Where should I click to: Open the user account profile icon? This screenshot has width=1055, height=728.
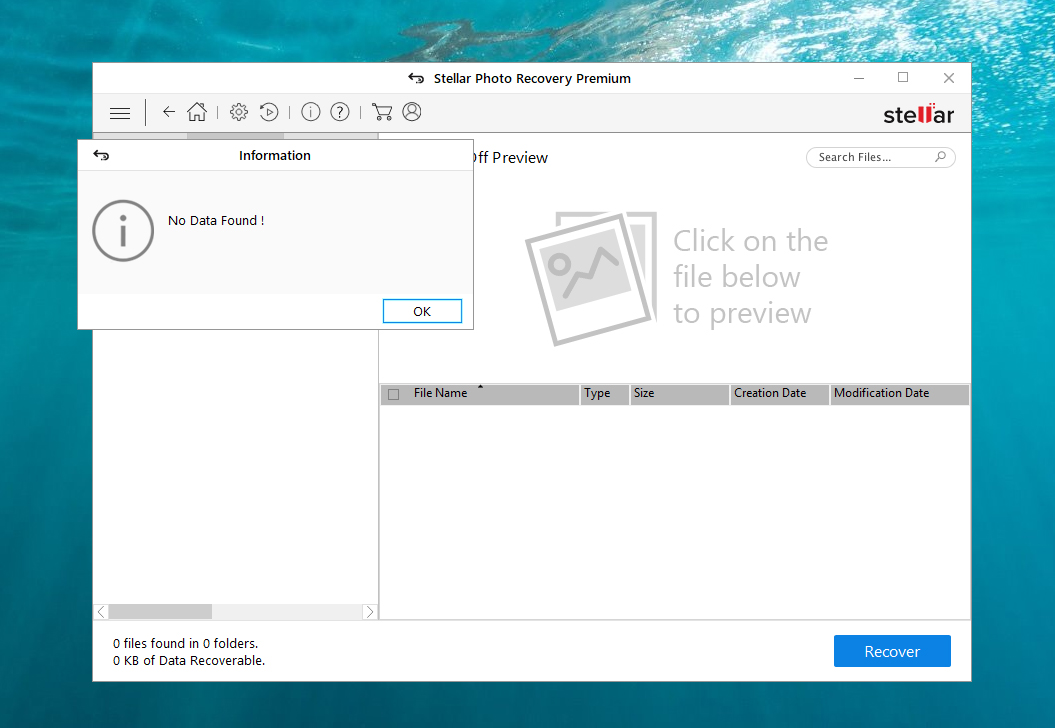pos(412,112)
